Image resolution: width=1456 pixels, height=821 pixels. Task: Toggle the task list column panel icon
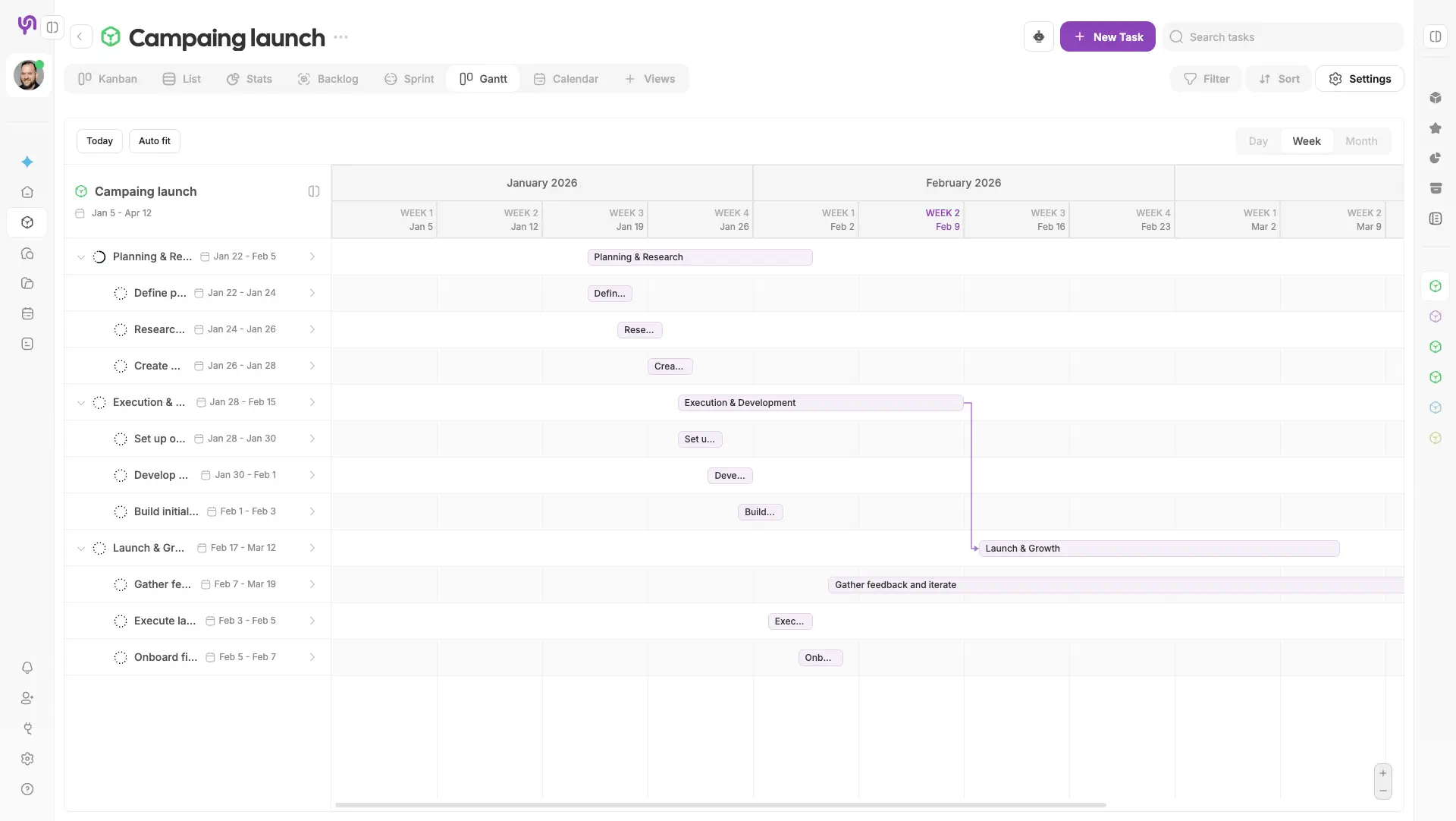tap(314, 191)
